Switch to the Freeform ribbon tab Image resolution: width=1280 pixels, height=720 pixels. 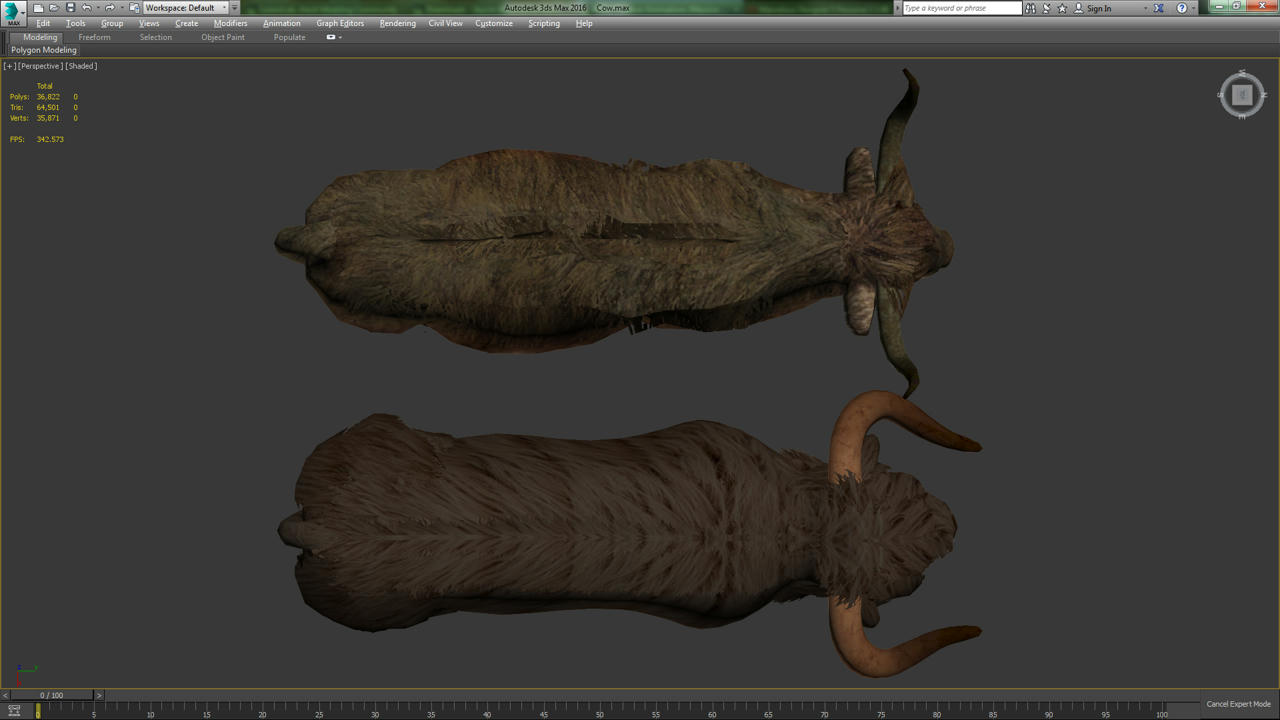95,37
